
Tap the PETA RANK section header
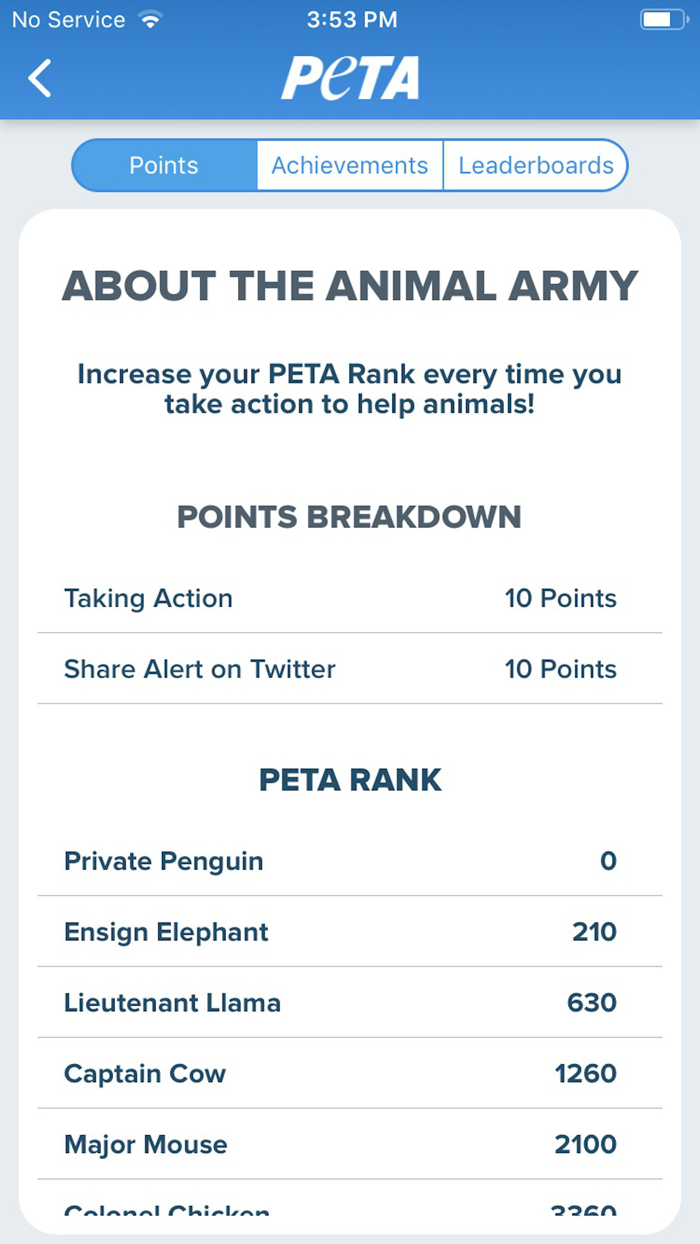(349, 780)
